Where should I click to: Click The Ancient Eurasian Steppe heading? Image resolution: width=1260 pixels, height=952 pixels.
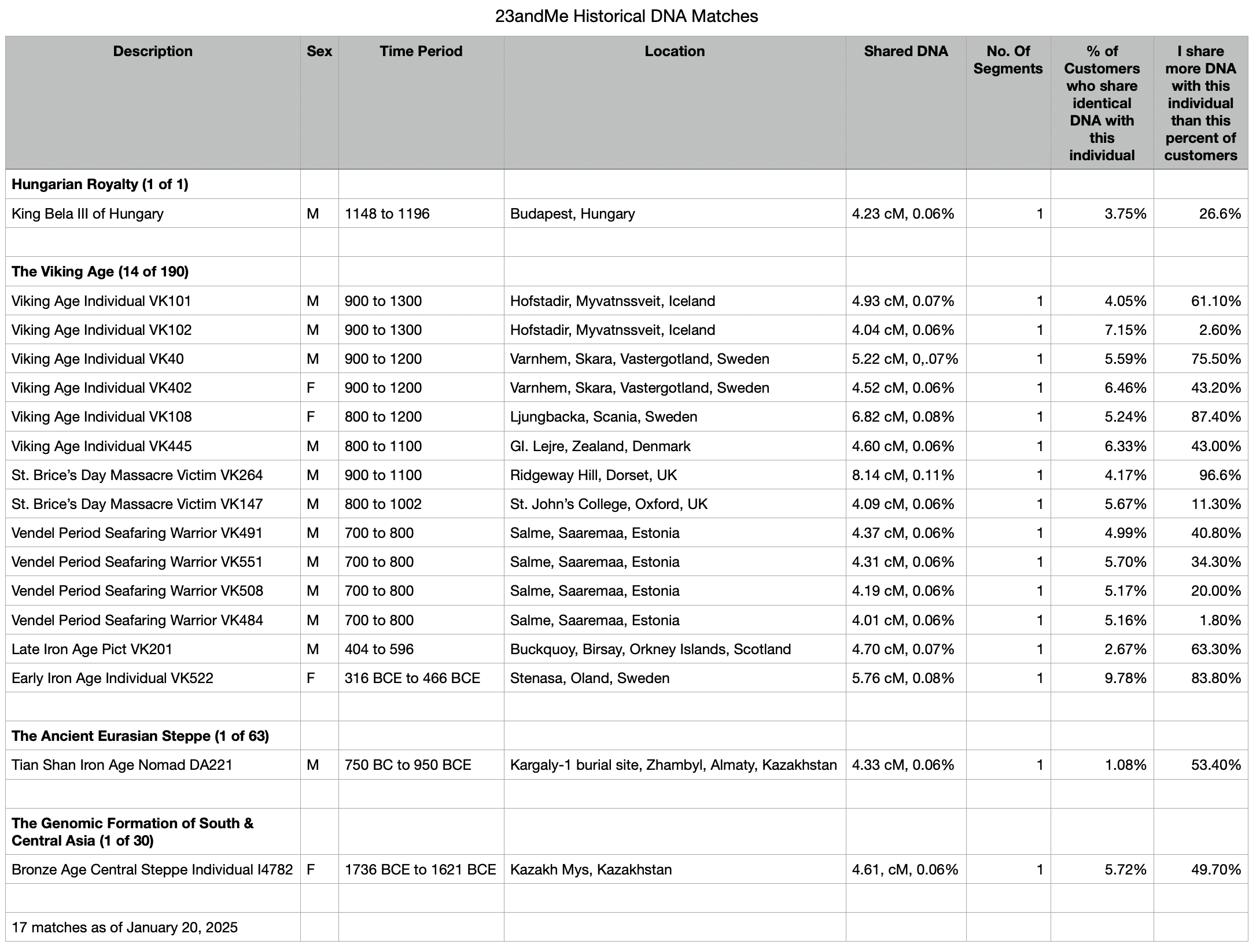click(140, 736)
